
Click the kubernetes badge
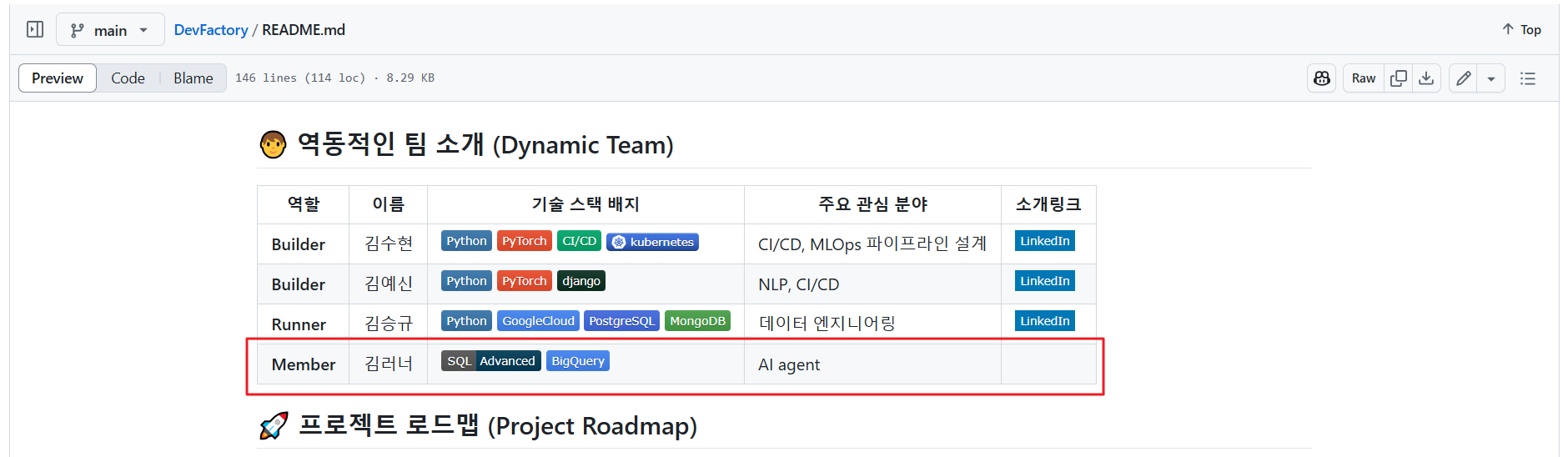652,242
